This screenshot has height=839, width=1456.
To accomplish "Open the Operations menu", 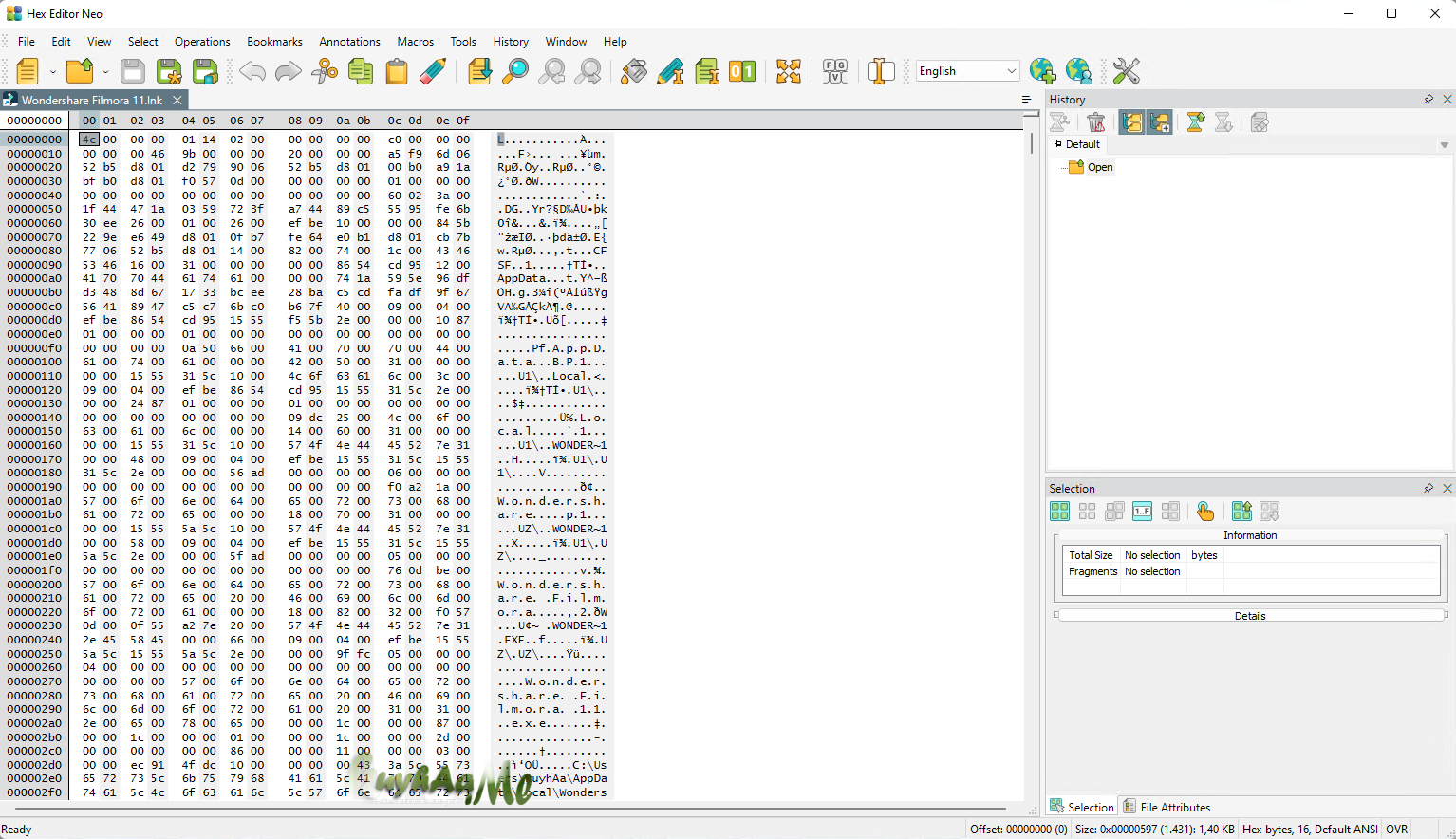I will (202, 42).
